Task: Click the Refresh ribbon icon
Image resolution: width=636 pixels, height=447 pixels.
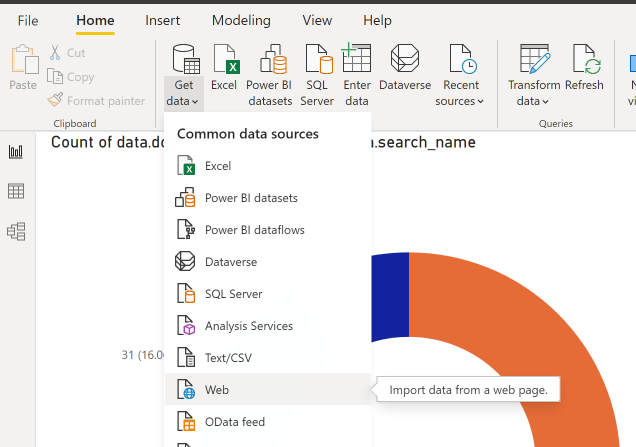Action: (x=587, y=59)
